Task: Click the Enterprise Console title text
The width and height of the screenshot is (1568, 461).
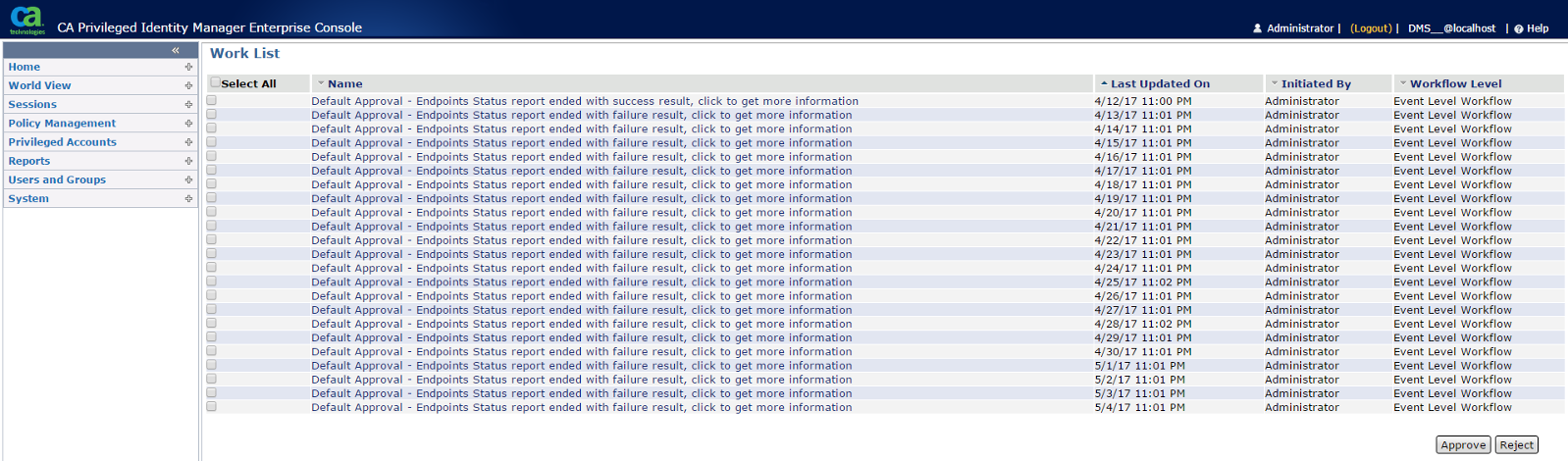Action: pyautogui.click(x=209, y=27)
